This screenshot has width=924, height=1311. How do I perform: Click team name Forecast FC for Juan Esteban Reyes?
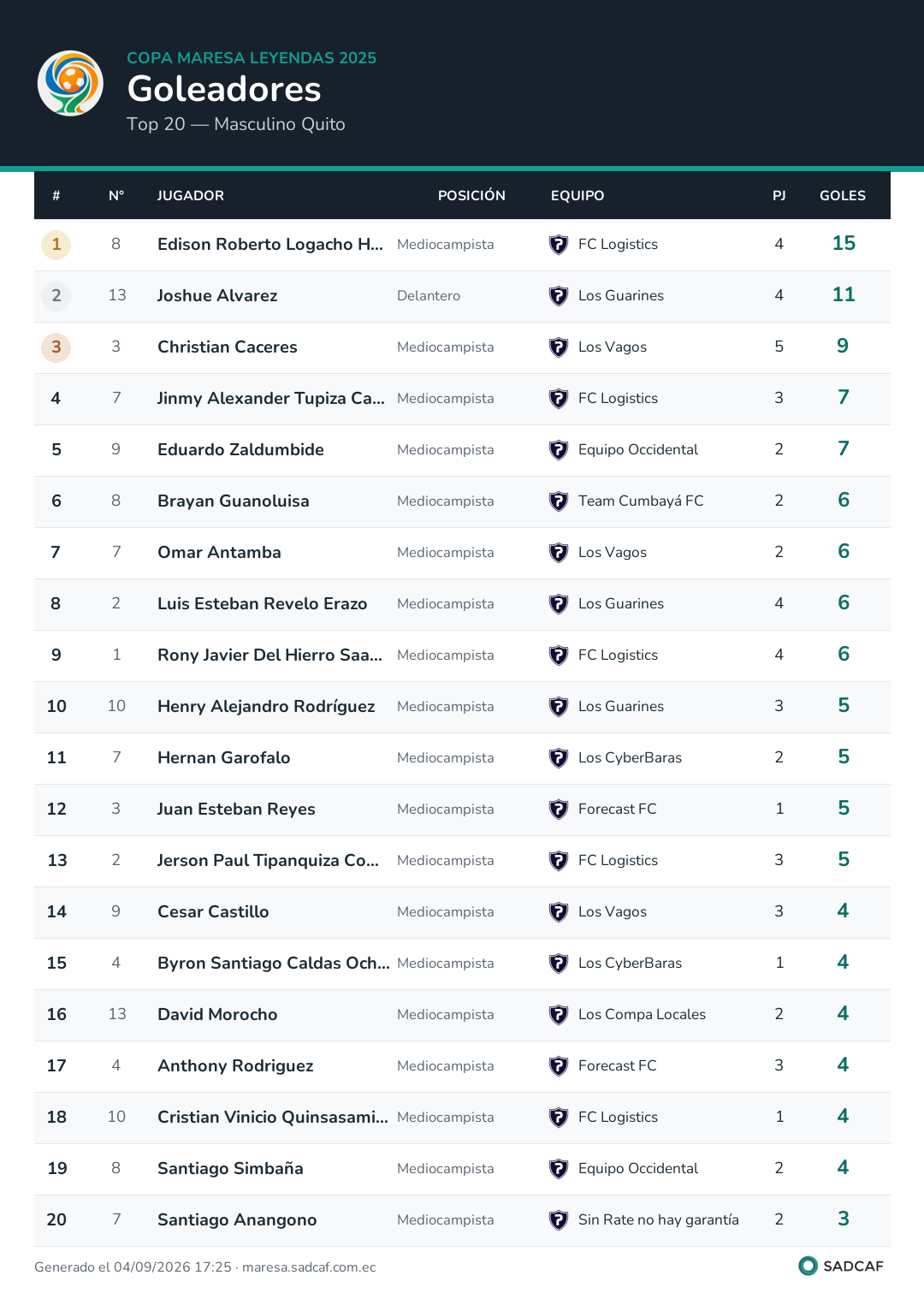[618, 810]
